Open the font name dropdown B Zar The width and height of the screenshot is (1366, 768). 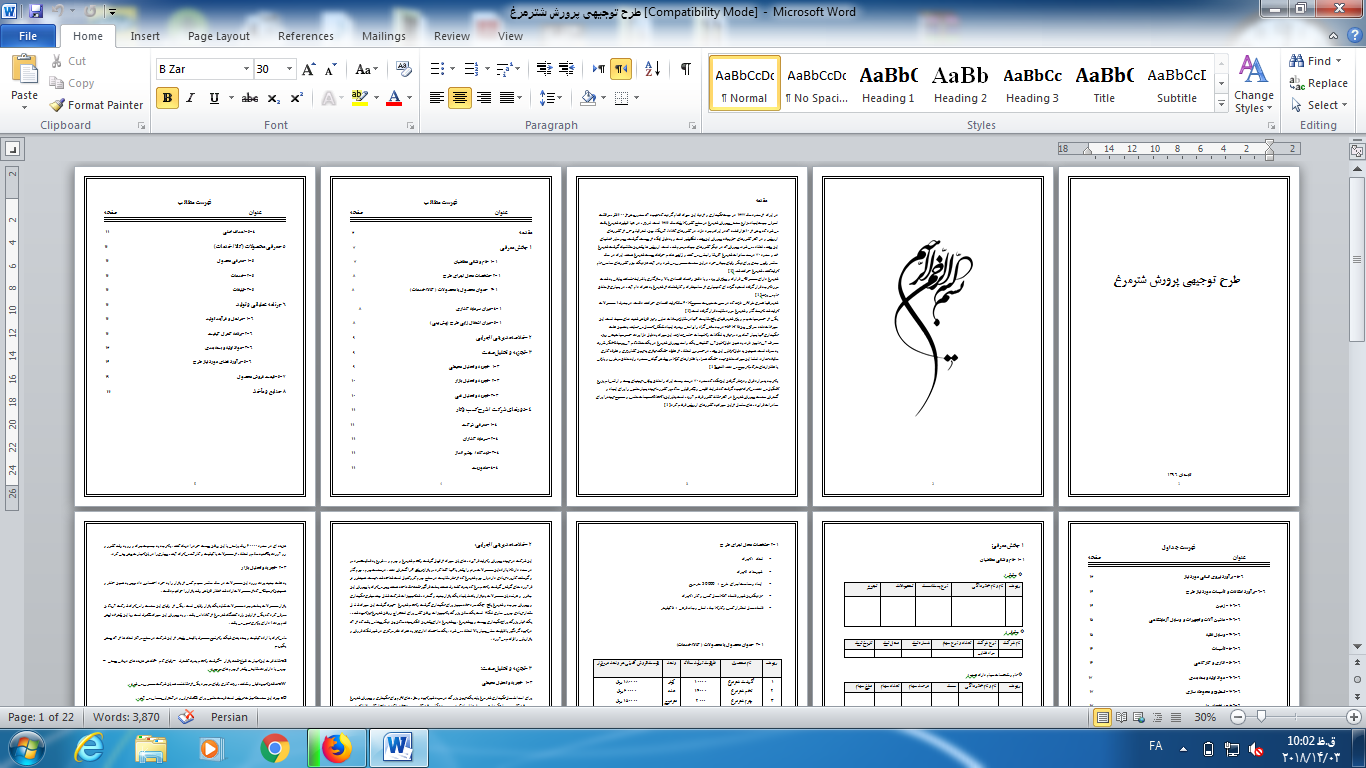coord(246,69)
